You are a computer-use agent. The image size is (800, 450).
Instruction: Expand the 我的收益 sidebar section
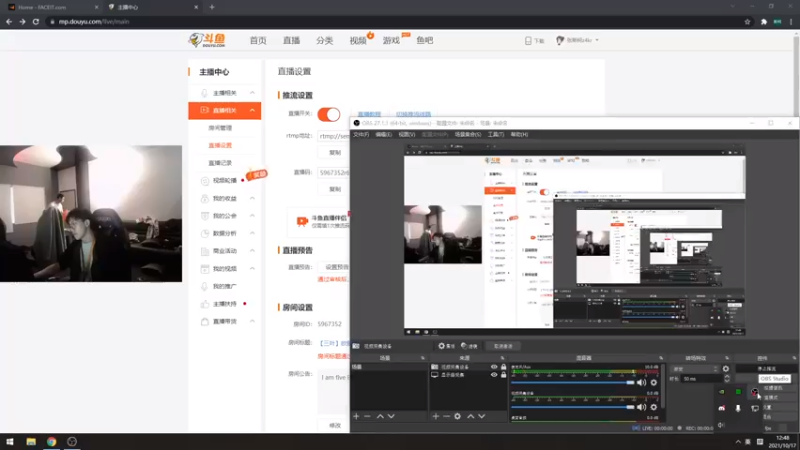(x=252, y=198)
